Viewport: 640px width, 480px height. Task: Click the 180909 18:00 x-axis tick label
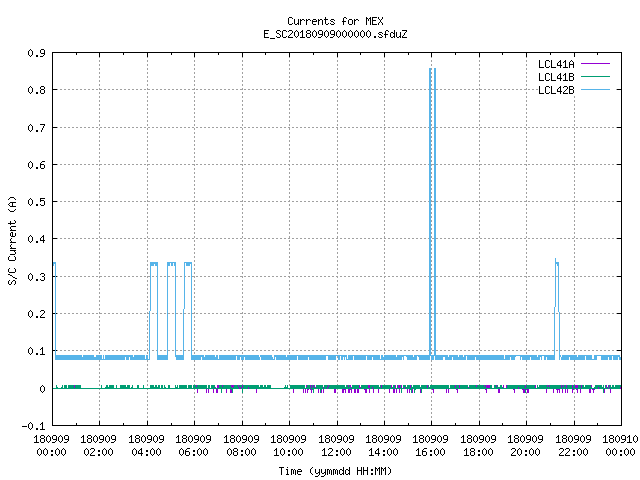tap(478, 446)
